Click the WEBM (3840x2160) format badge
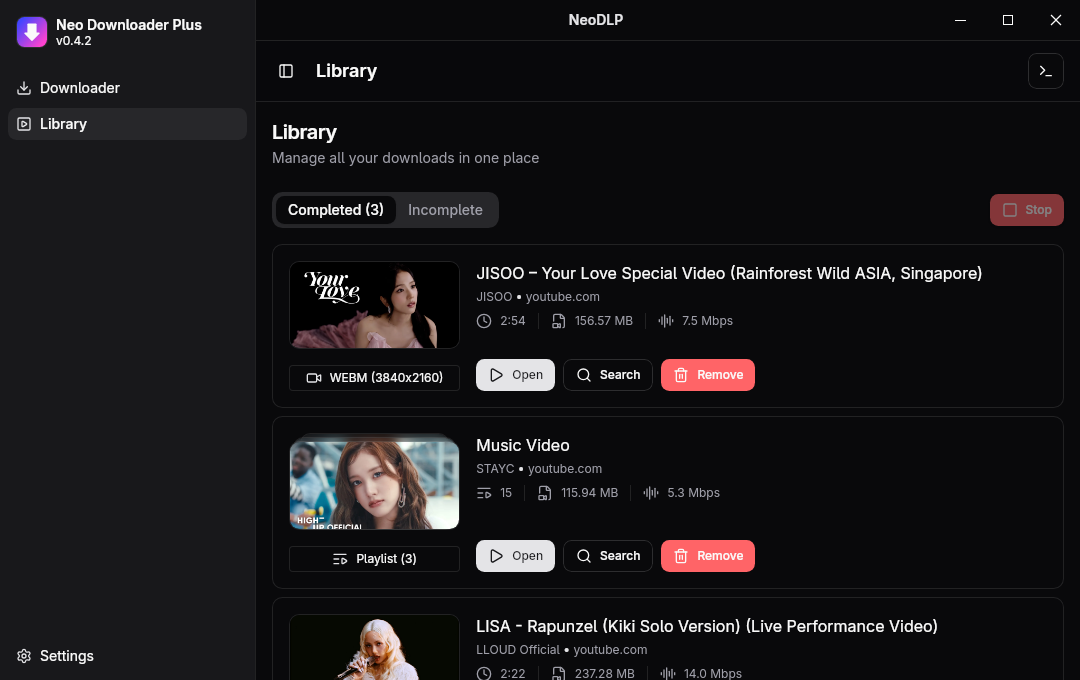 tap(374, 378)
